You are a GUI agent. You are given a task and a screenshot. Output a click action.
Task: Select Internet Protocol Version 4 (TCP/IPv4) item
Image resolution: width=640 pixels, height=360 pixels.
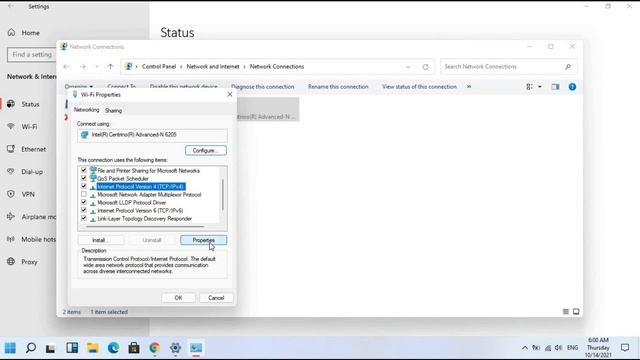[x=141, y=187]
